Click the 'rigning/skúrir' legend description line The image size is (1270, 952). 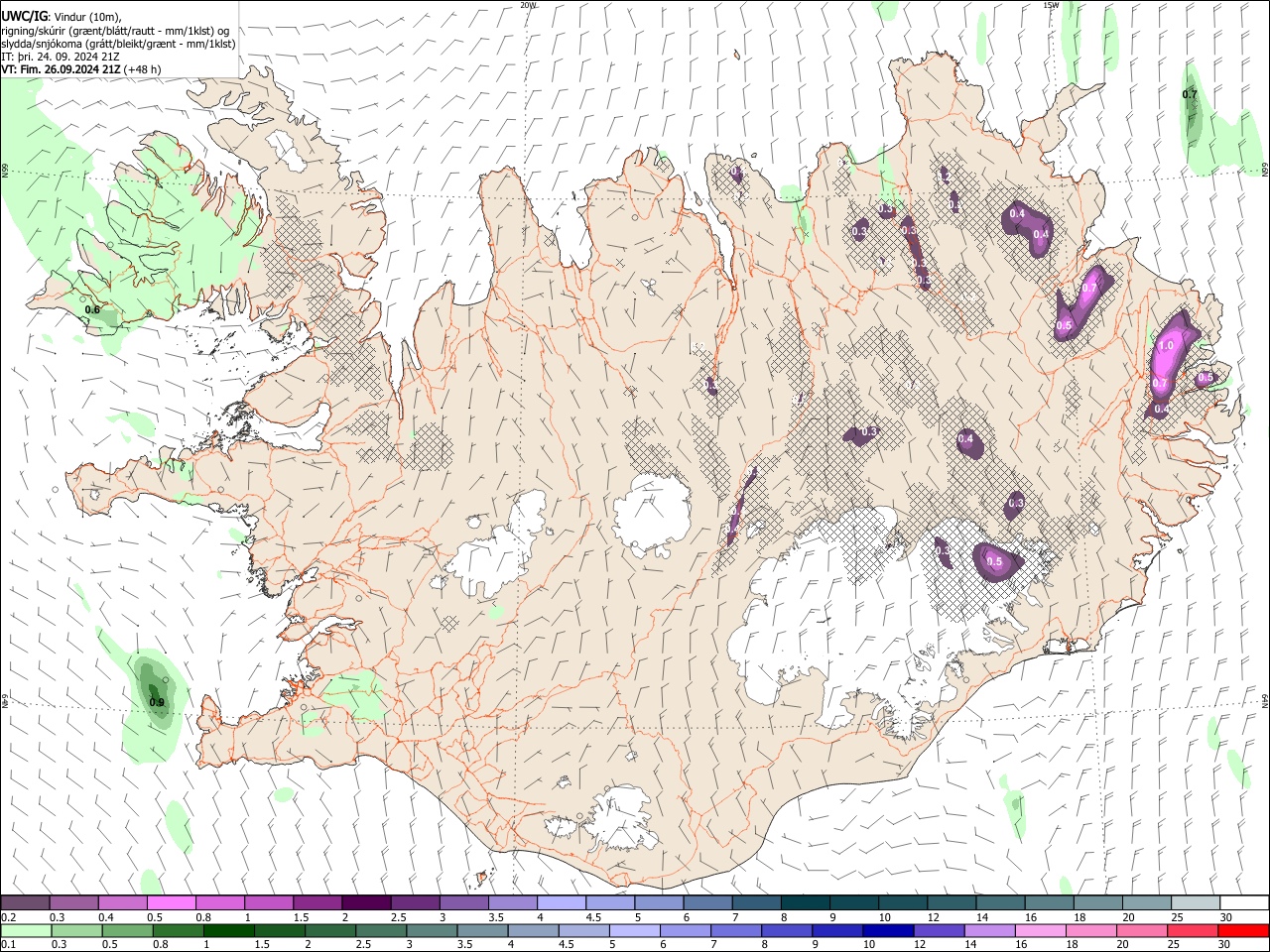115,31
